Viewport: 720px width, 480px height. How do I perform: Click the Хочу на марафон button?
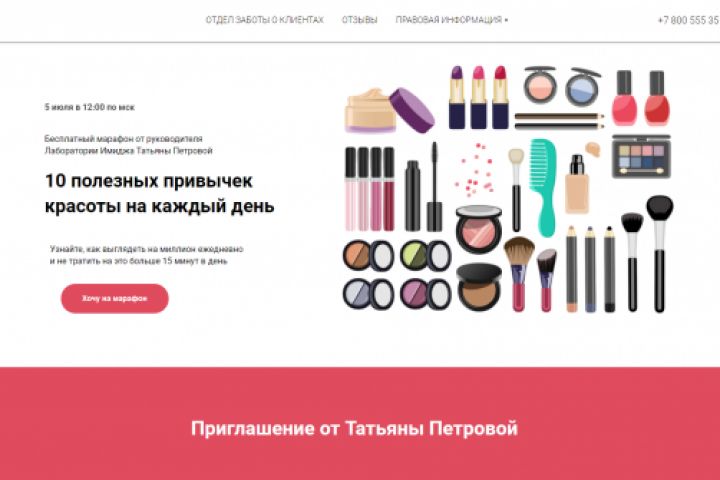tap(115, 299)
